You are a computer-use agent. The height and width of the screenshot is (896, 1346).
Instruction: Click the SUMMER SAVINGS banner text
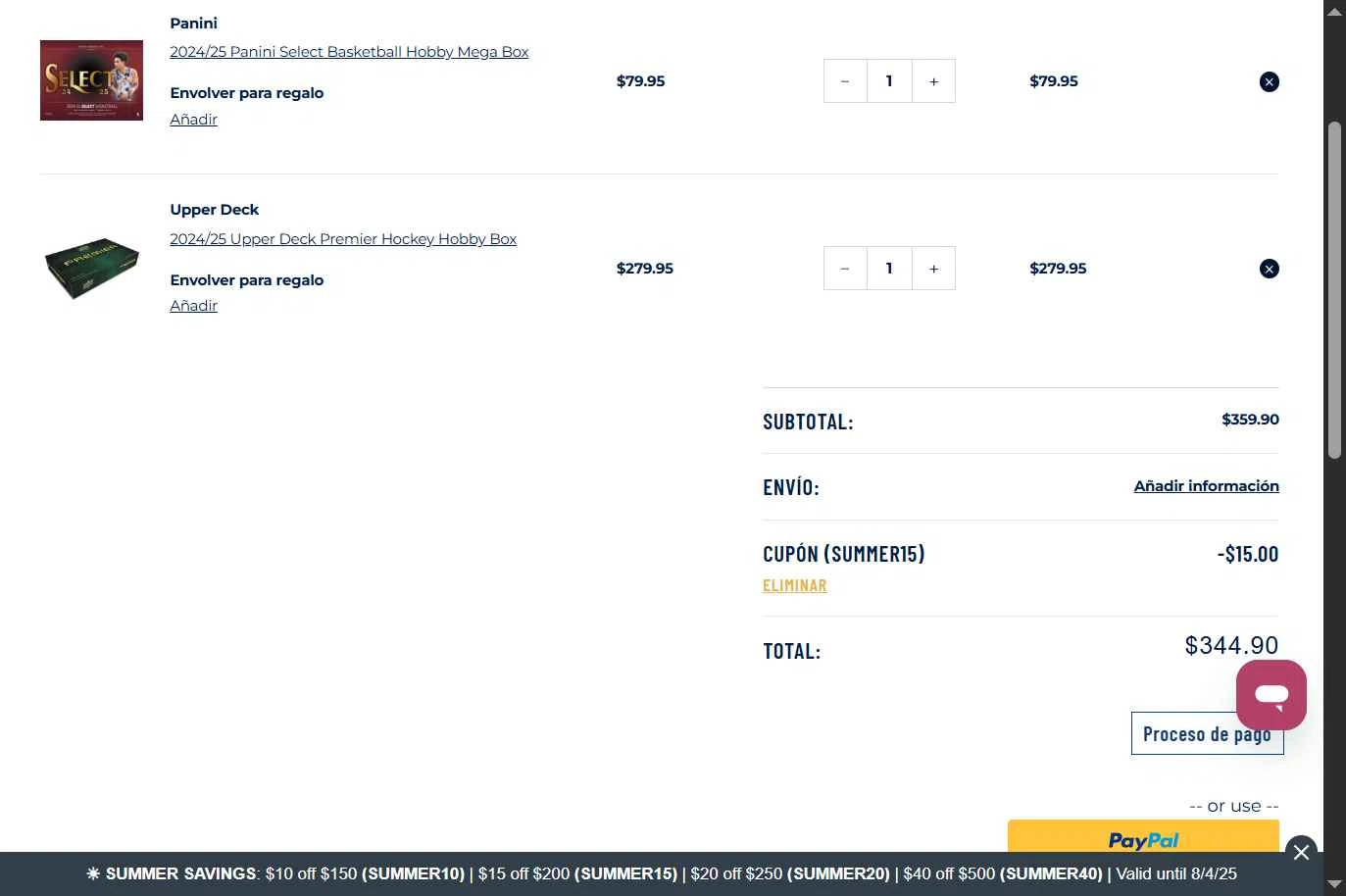tap(662, 873)
